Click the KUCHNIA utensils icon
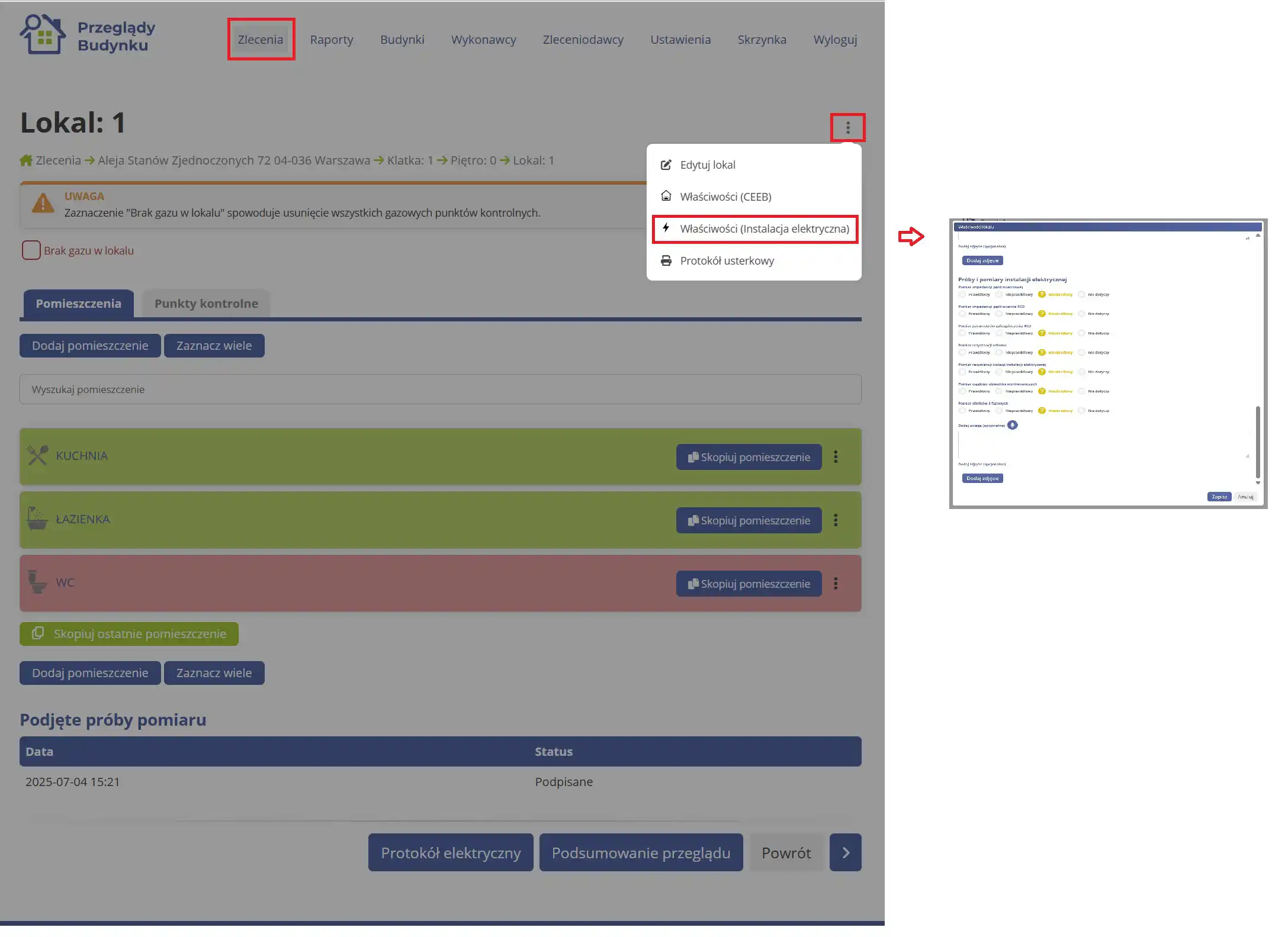The width and height of the screenshot is (1288, 937). pyautogui.click(x=37, y=455)
